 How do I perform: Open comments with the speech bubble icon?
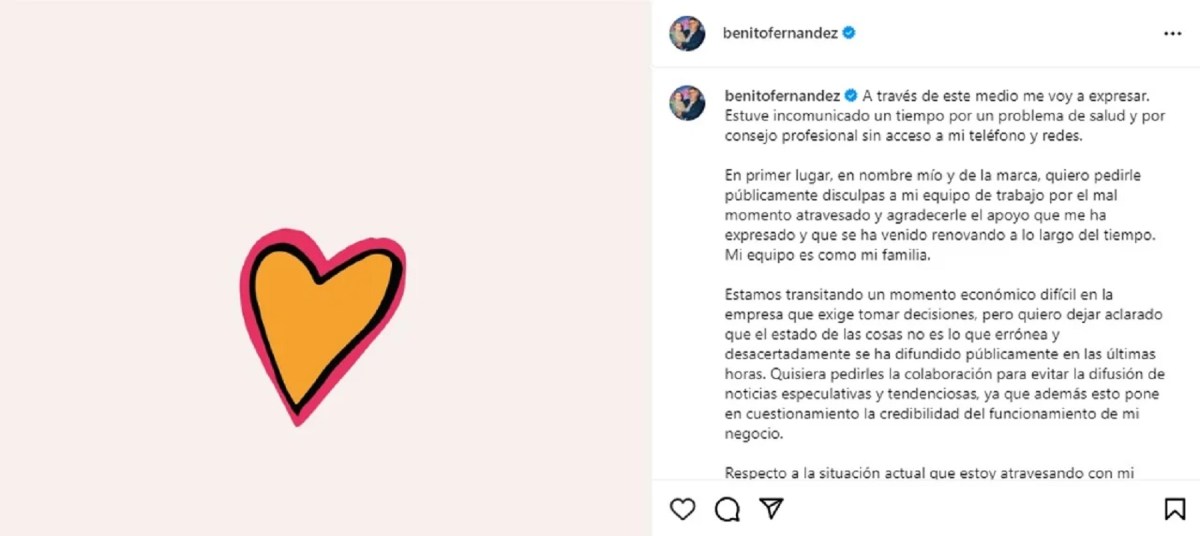(727, 509)
